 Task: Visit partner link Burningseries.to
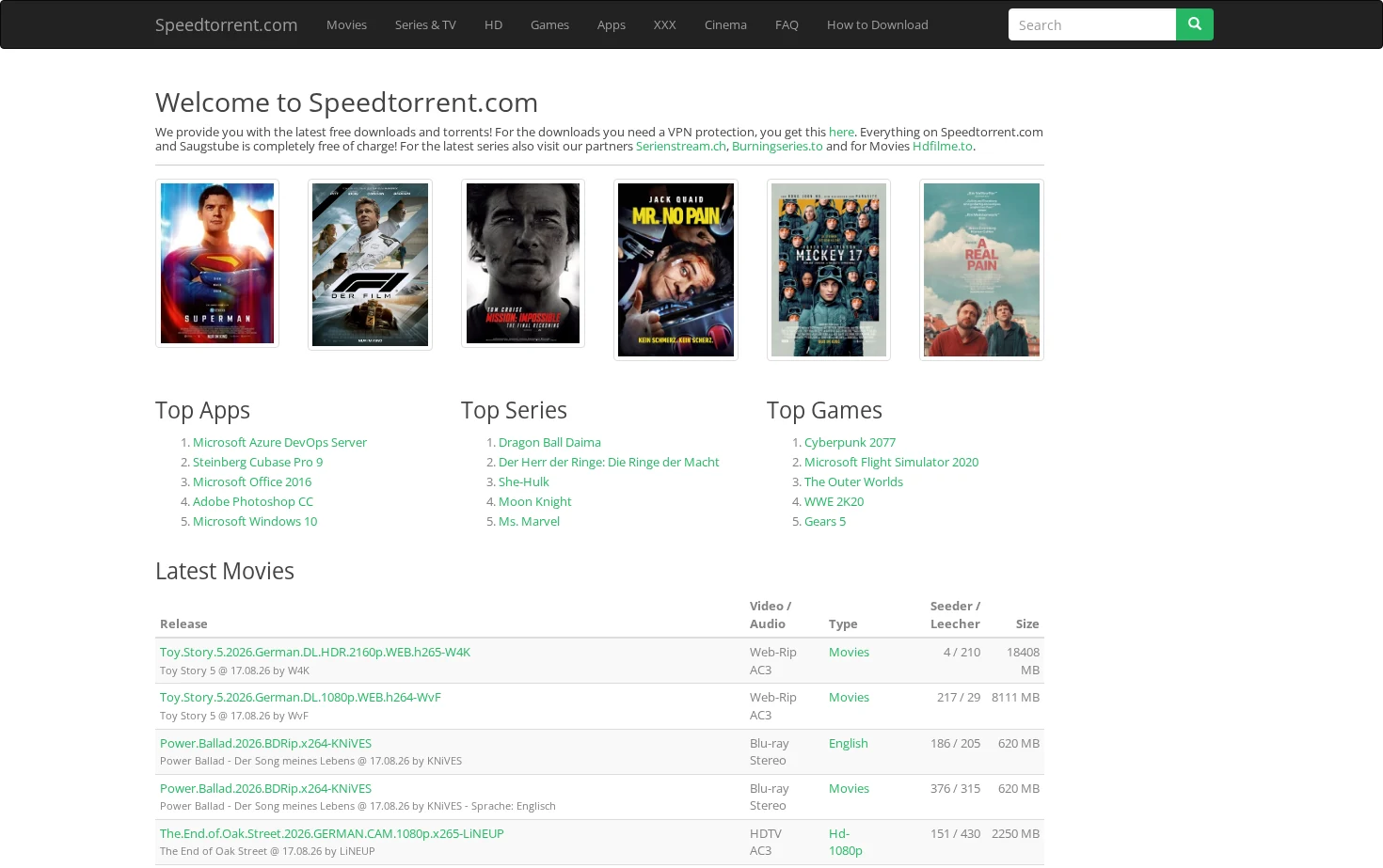click(x=777, y=147)
